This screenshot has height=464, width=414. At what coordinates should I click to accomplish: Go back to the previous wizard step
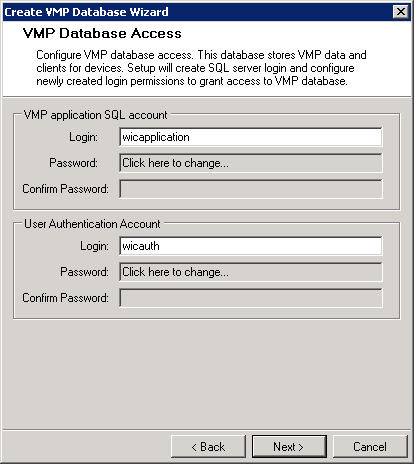pos(208,447)
